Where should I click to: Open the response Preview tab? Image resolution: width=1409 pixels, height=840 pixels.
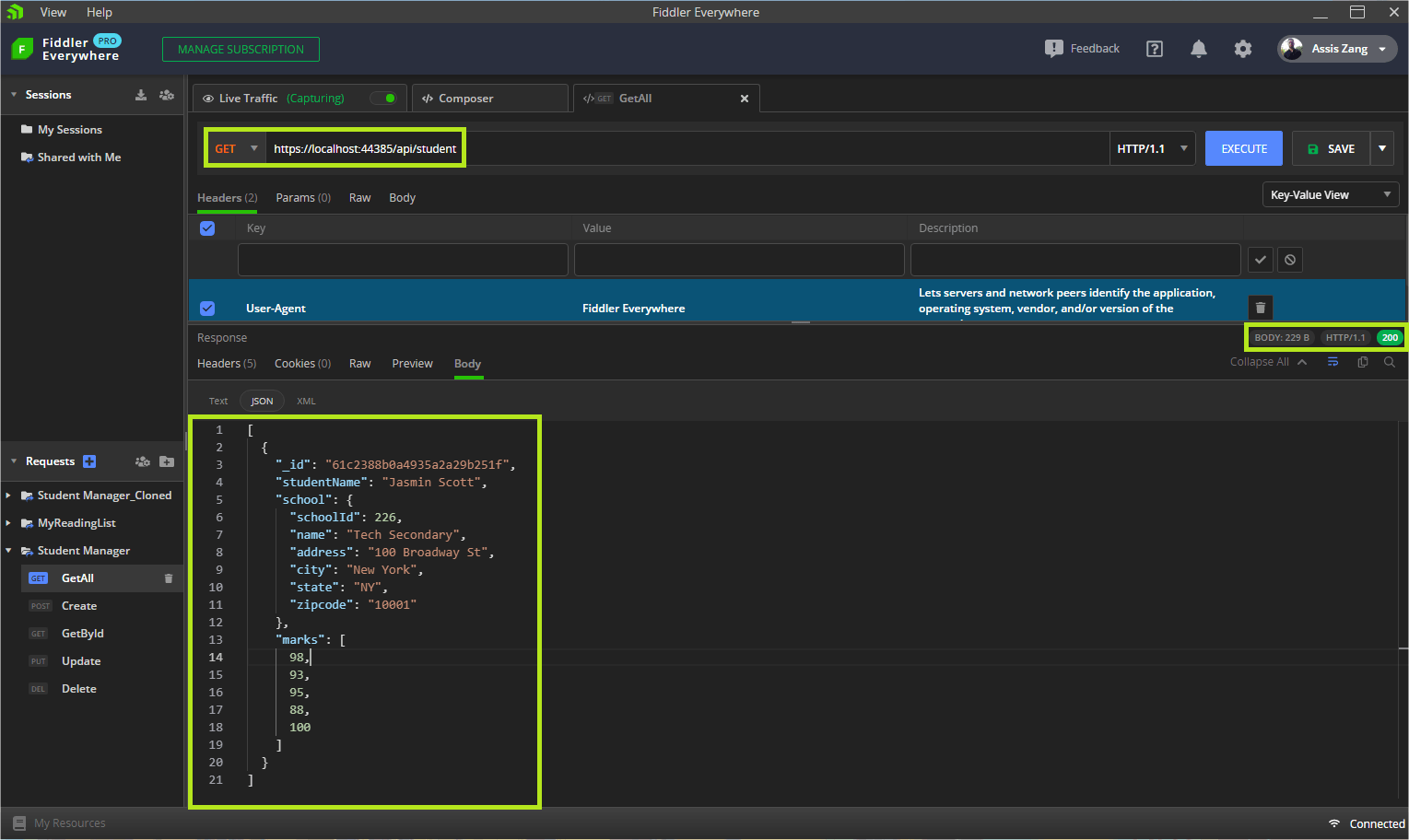(412, 364)
